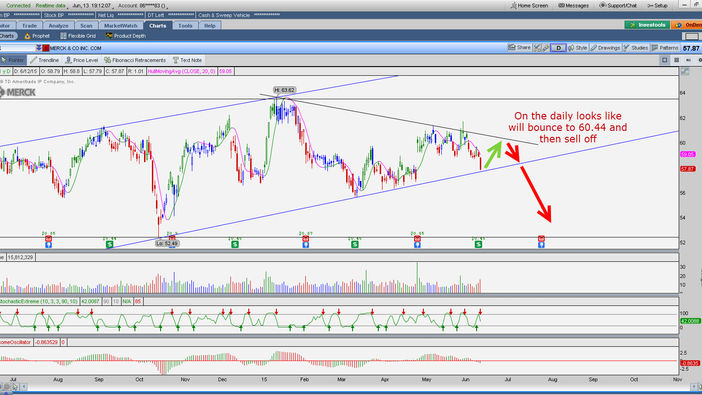Viewport: 702px width, 395px height.
Task: Click the Net Liq balance field
Action: click(121, 15)
